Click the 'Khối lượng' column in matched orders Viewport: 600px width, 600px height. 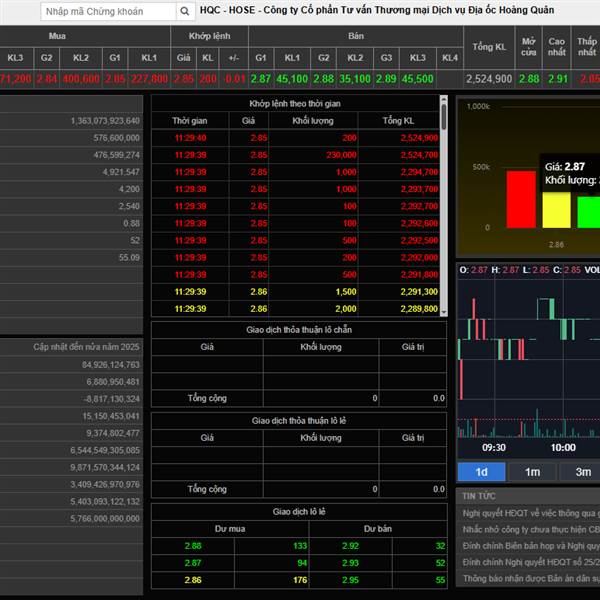314,120
